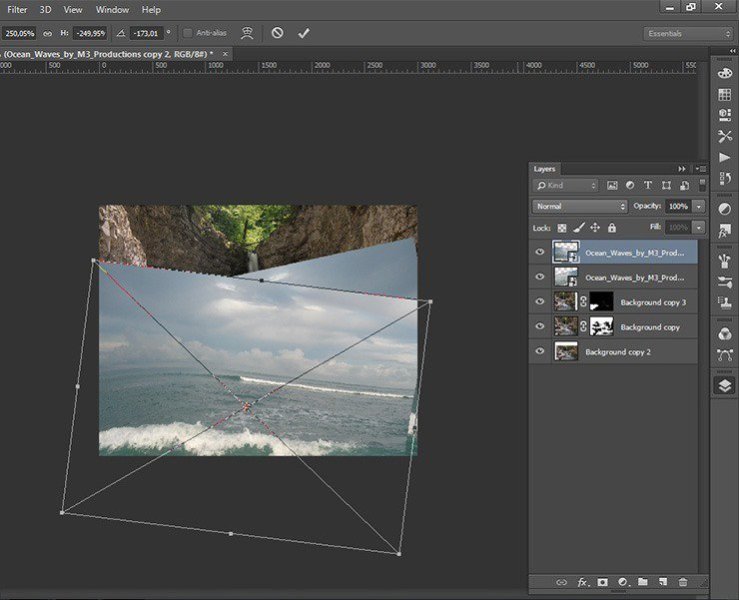Click the link width and height chain icon
Screen dimensions: 739x600
tap(48, 33)
